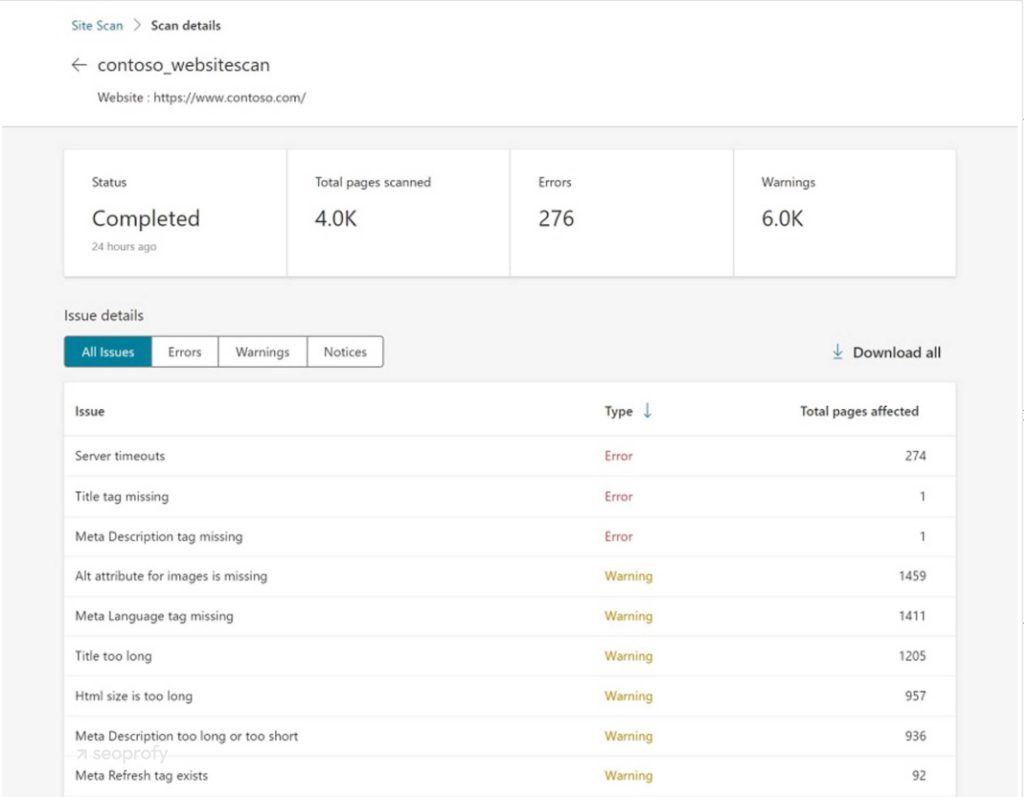Open the Notices tab

pos(345,352)
